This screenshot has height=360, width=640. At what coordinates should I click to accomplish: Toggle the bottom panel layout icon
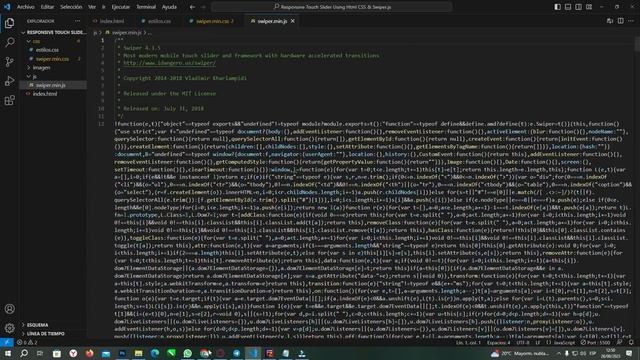coord(568,7)
